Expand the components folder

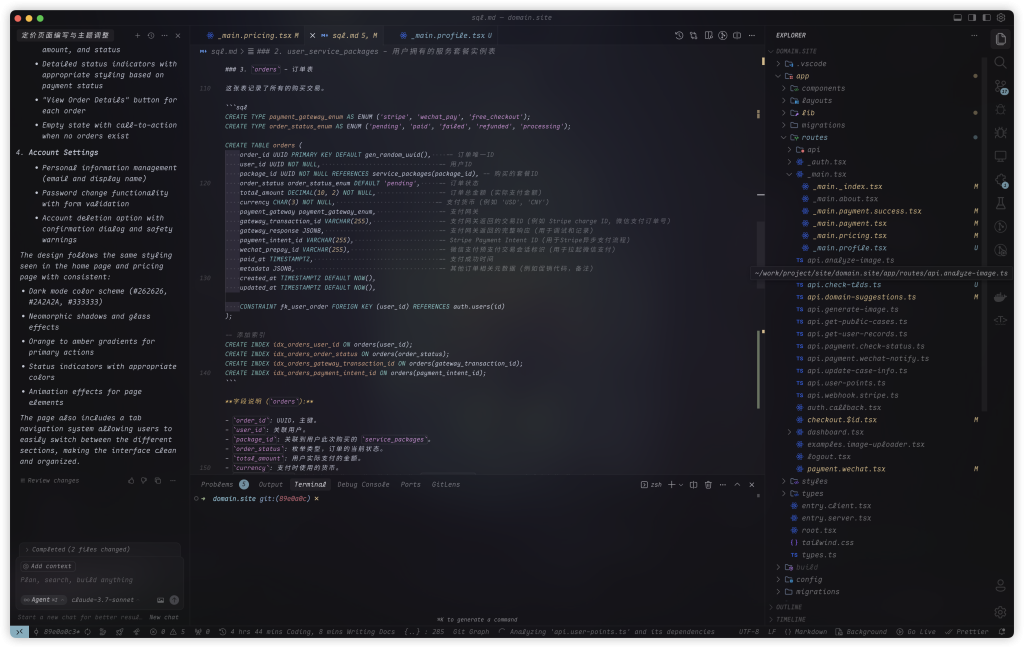tap(822, 88)
